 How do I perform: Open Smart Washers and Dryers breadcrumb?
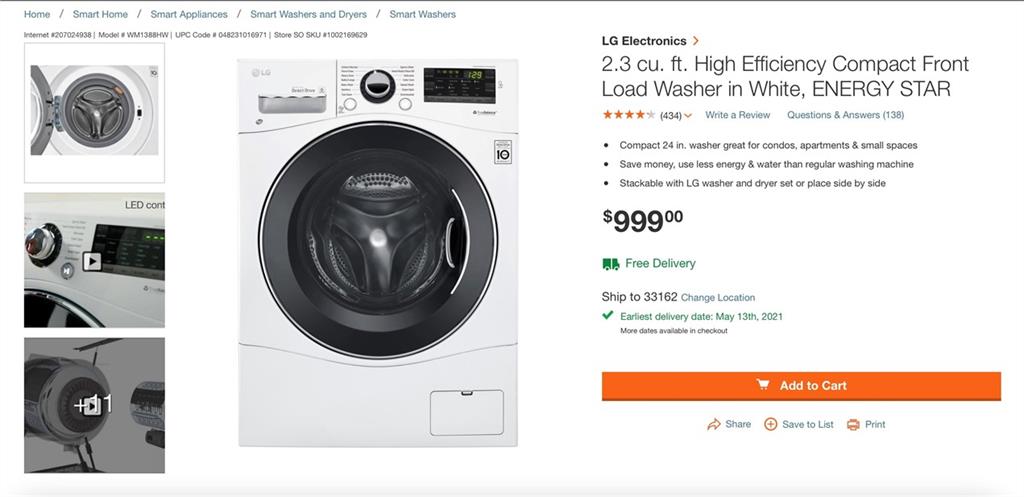308,15
